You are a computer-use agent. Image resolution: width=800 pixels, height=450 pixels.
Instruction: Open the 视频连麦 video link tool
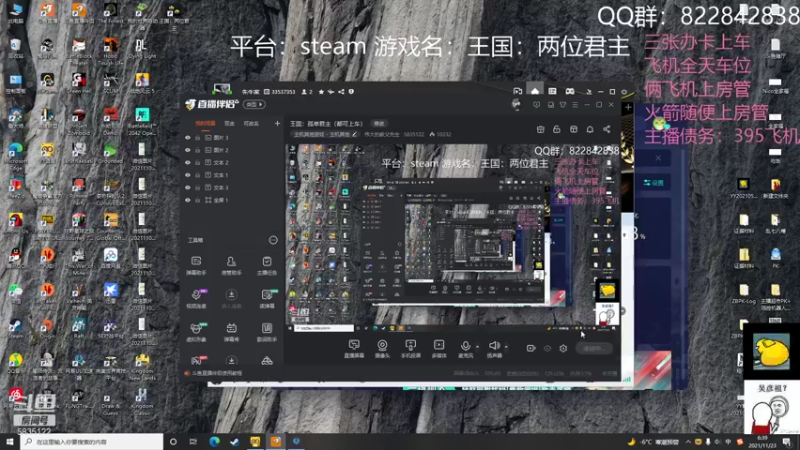(196, 298)
